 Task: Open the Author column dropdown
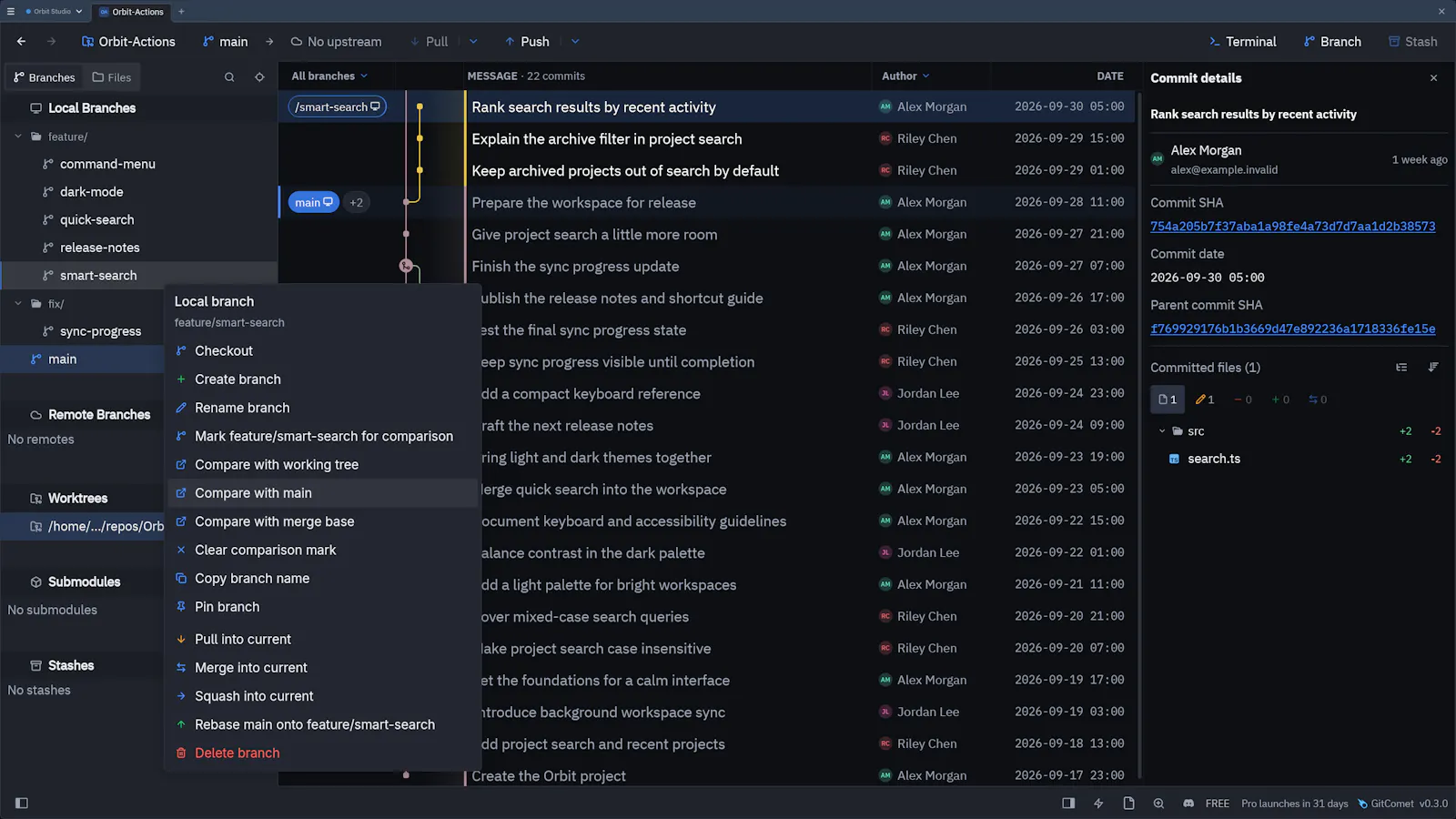coord(905,76)
